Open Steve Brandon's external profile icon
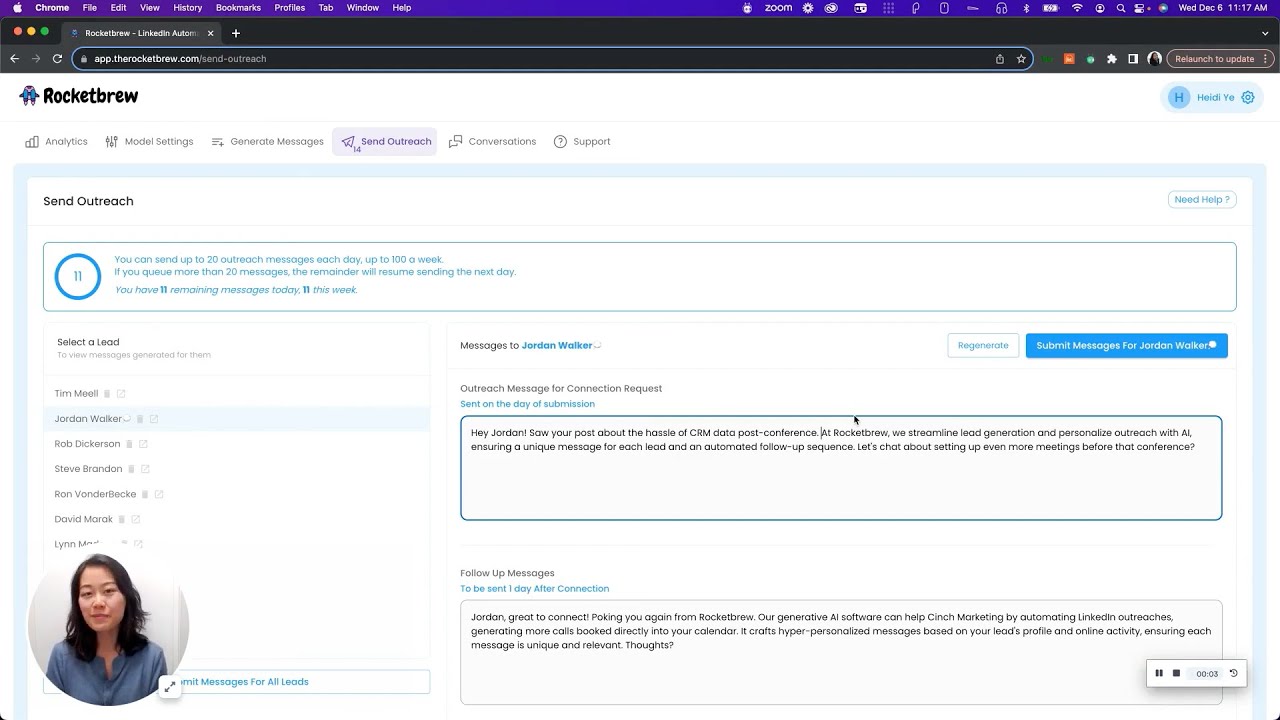This screenshot has width=1280, height=720. pos(145,469)
